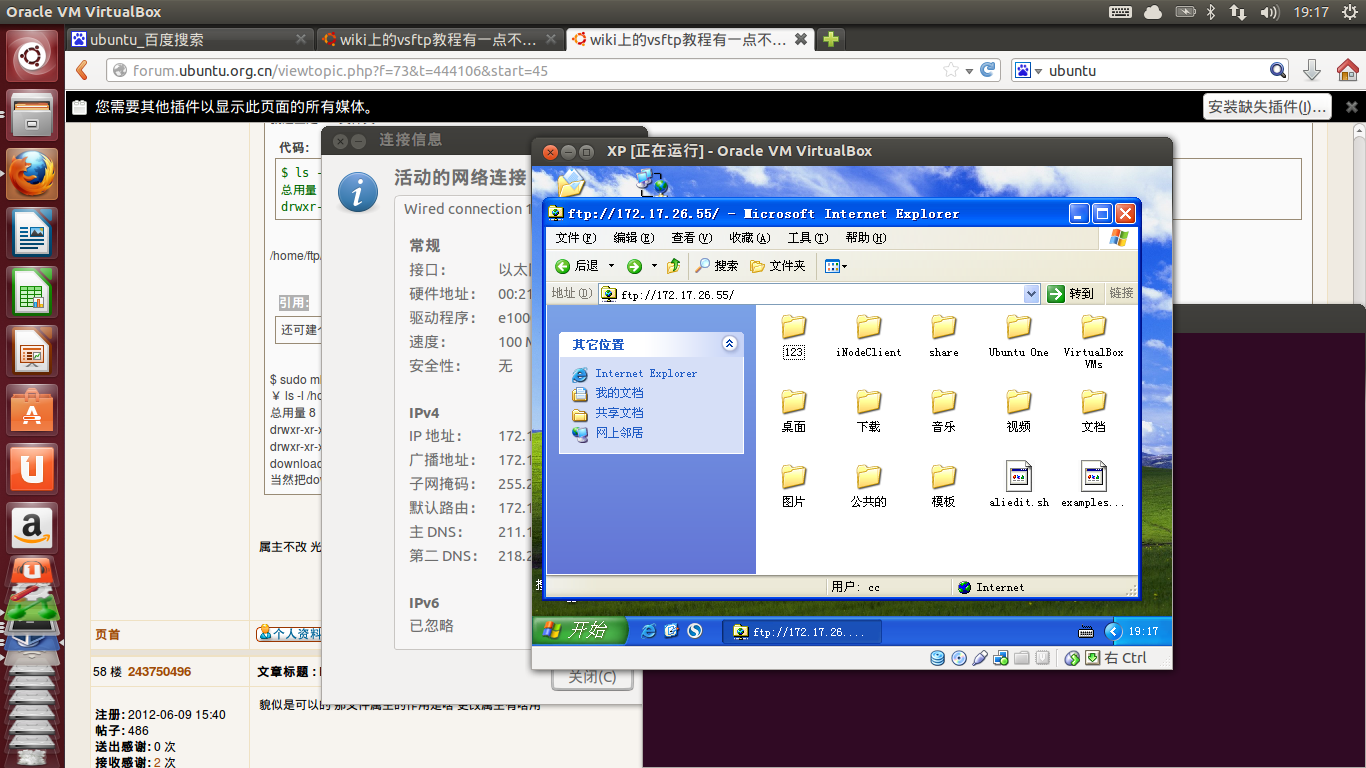
Task: Open the Files manager in the Ubuntu launcher
Action: [32, 117]
